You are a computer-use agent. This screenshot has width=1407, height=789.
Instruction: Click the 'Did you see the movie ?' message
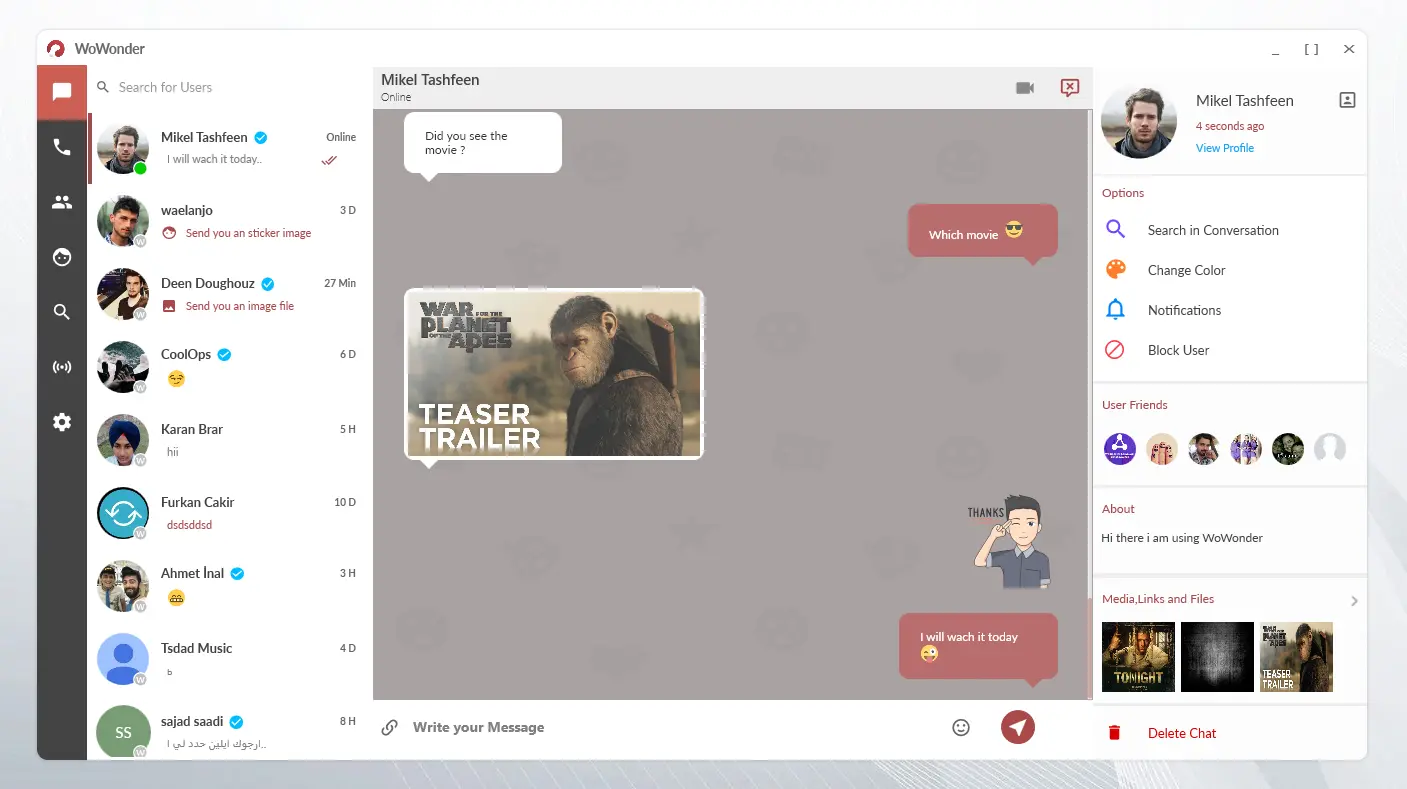click(483, 143)
